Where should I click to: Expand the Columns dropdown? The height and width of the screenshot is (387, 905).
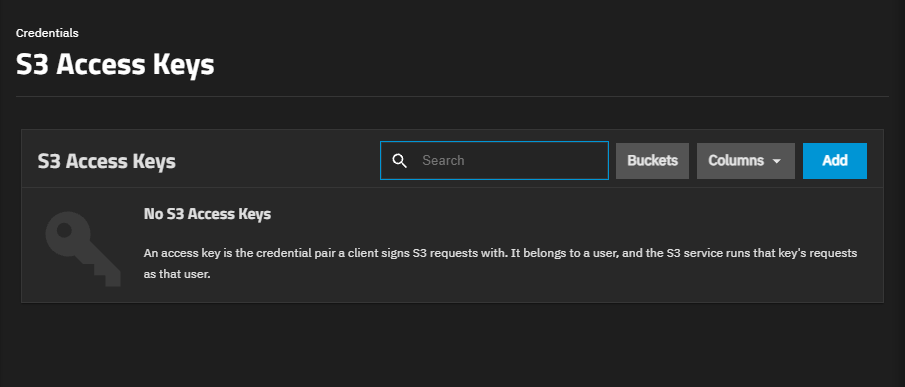point(746,161)
